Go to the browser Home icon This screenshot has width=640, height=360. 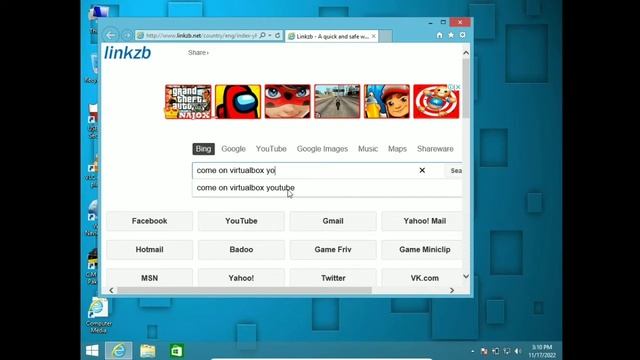(x=440, y=36)
